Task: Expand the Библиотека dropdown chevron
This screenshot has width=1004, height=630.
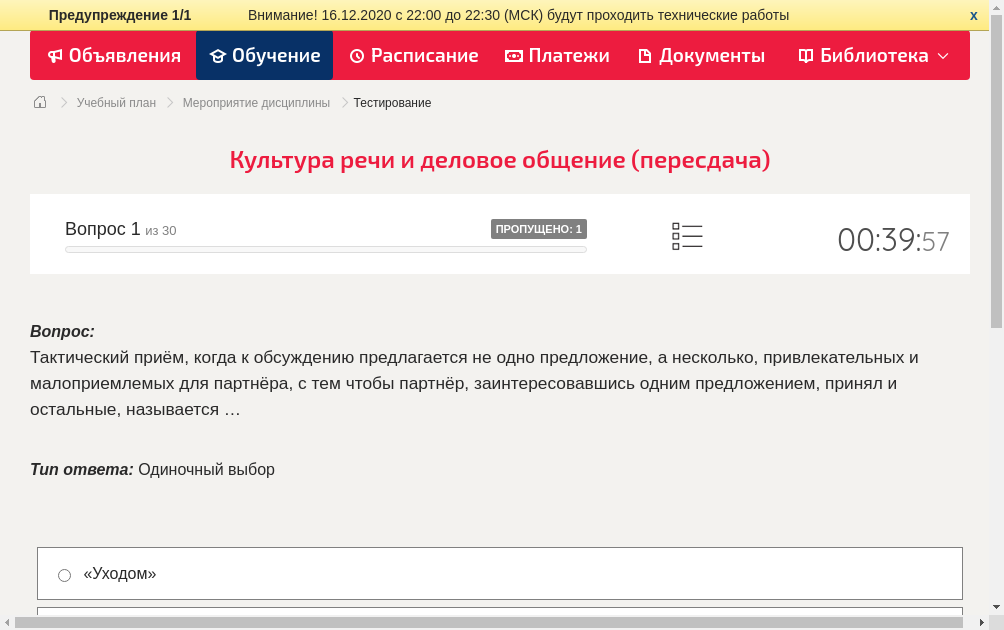Action: click(944, 58)
